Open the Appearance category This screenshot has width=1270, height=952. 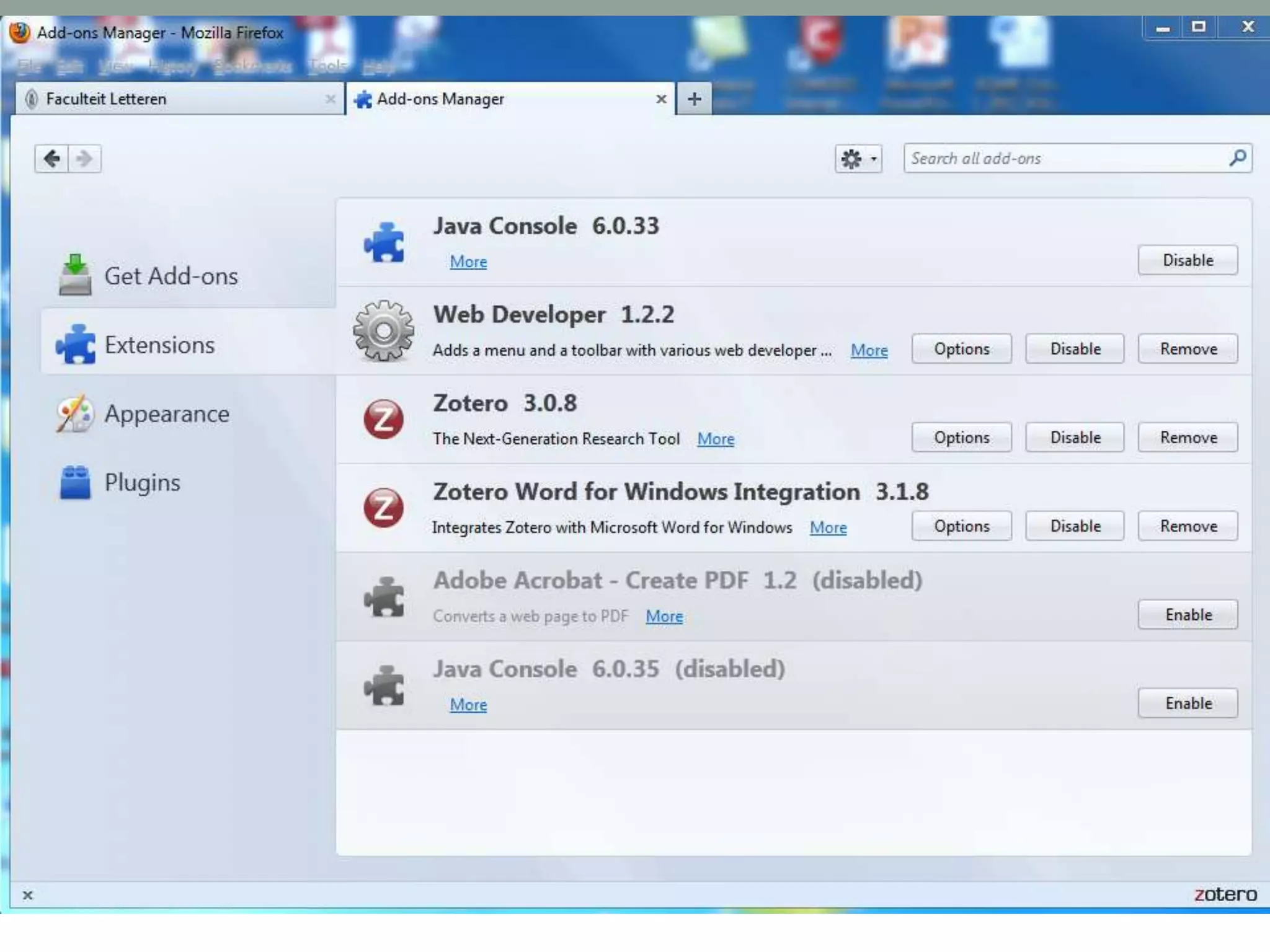[x=143, y=413]
